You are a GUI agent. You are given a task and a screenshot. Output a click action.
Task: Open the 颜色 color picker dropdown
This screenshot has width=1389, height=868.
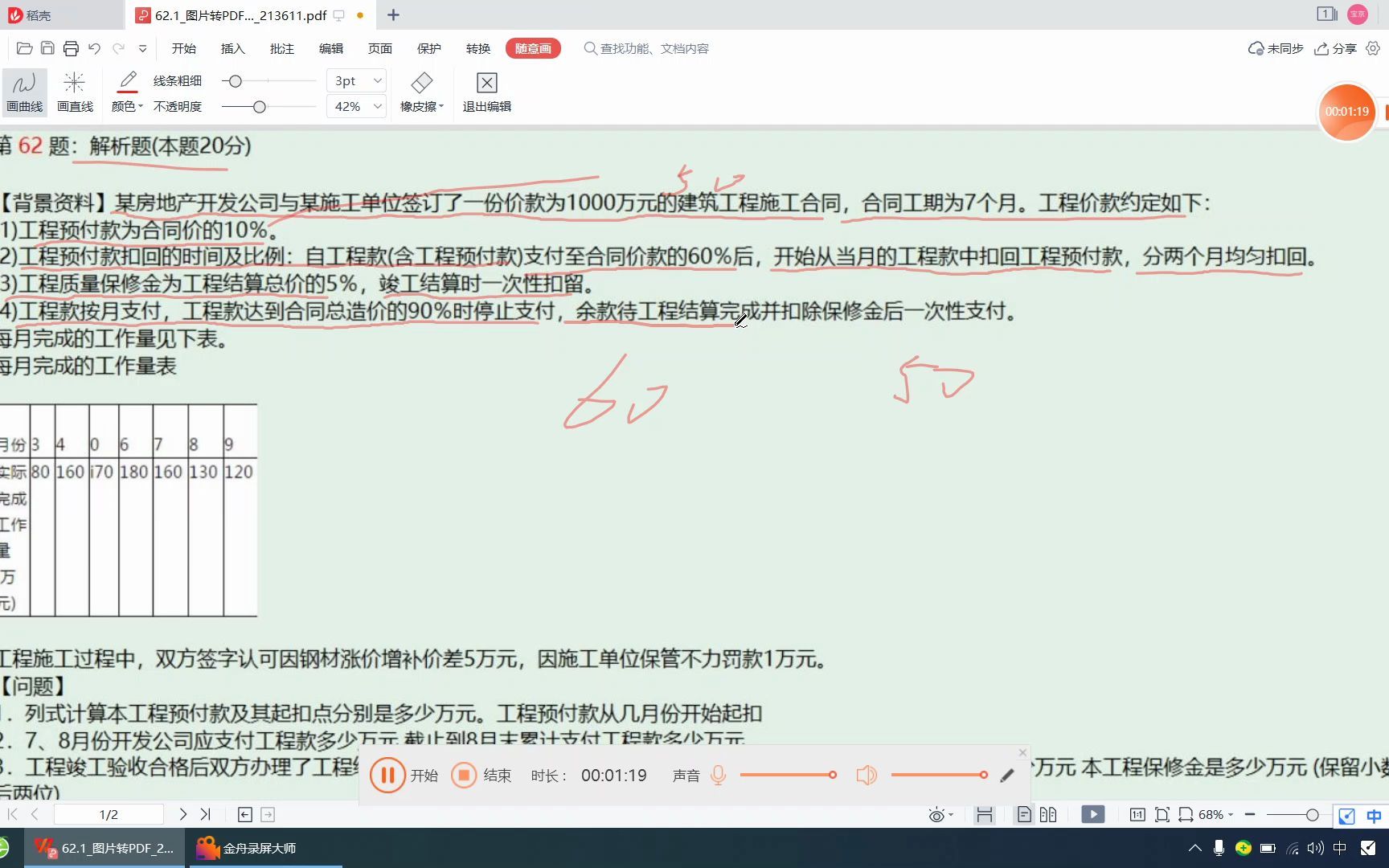[126, 105]
